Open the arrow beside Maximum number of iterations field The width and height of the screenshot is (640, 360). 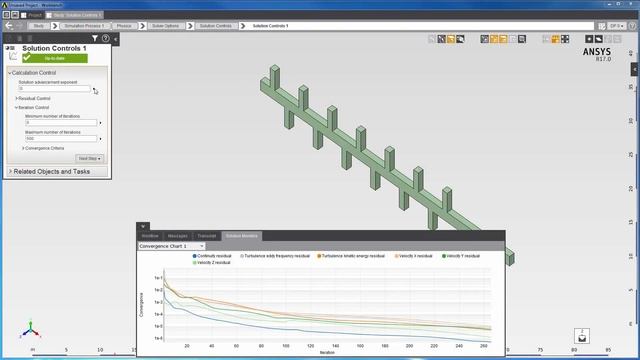pos(100,139)
